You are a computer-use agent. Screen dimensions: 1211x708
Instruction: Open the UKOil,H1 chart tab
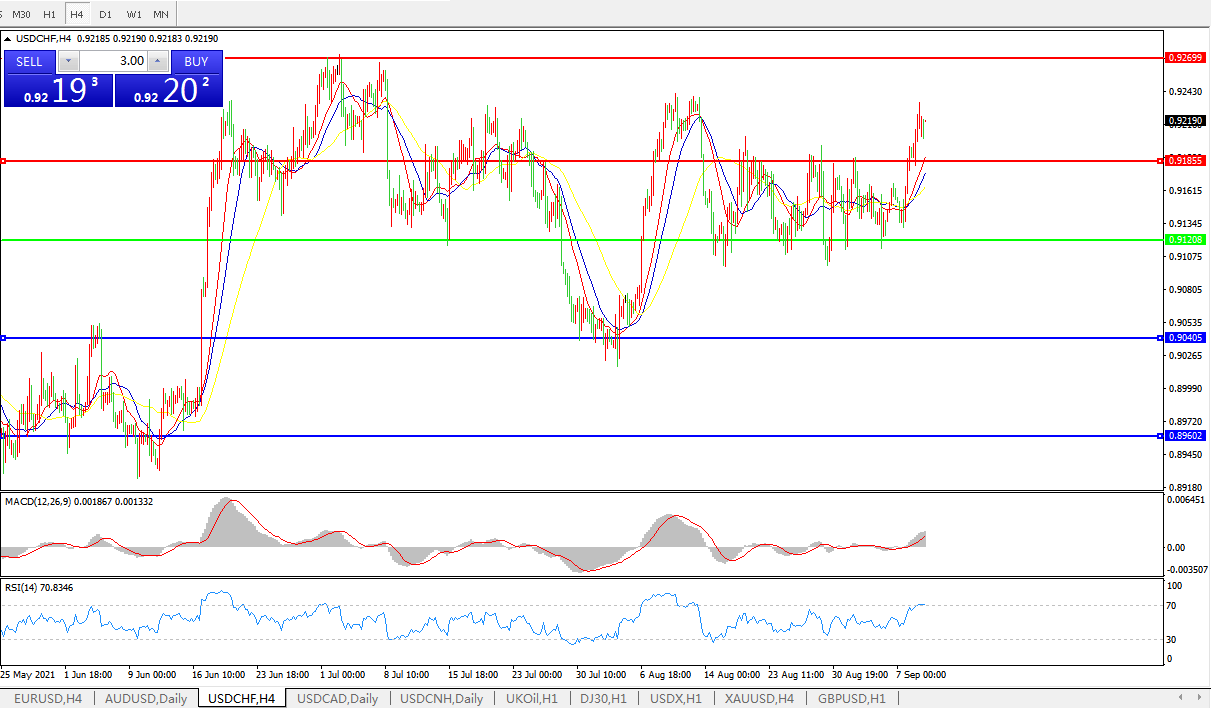pyautogui.click(x=531, y=698)
